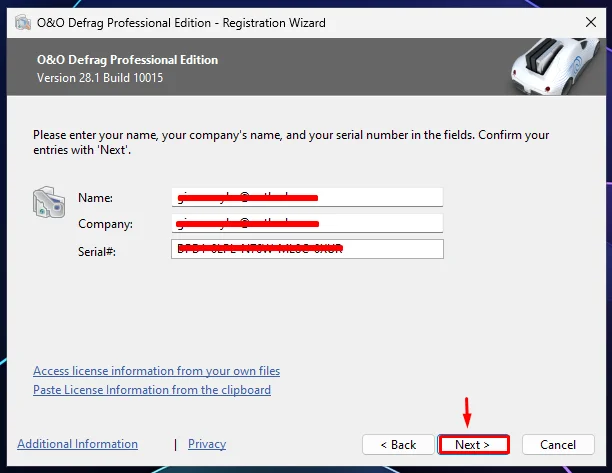Image resolution: width=612 pixels, height=473 pixels.
Task: Click the 'Name:' label
Action: tap(95, 198)
